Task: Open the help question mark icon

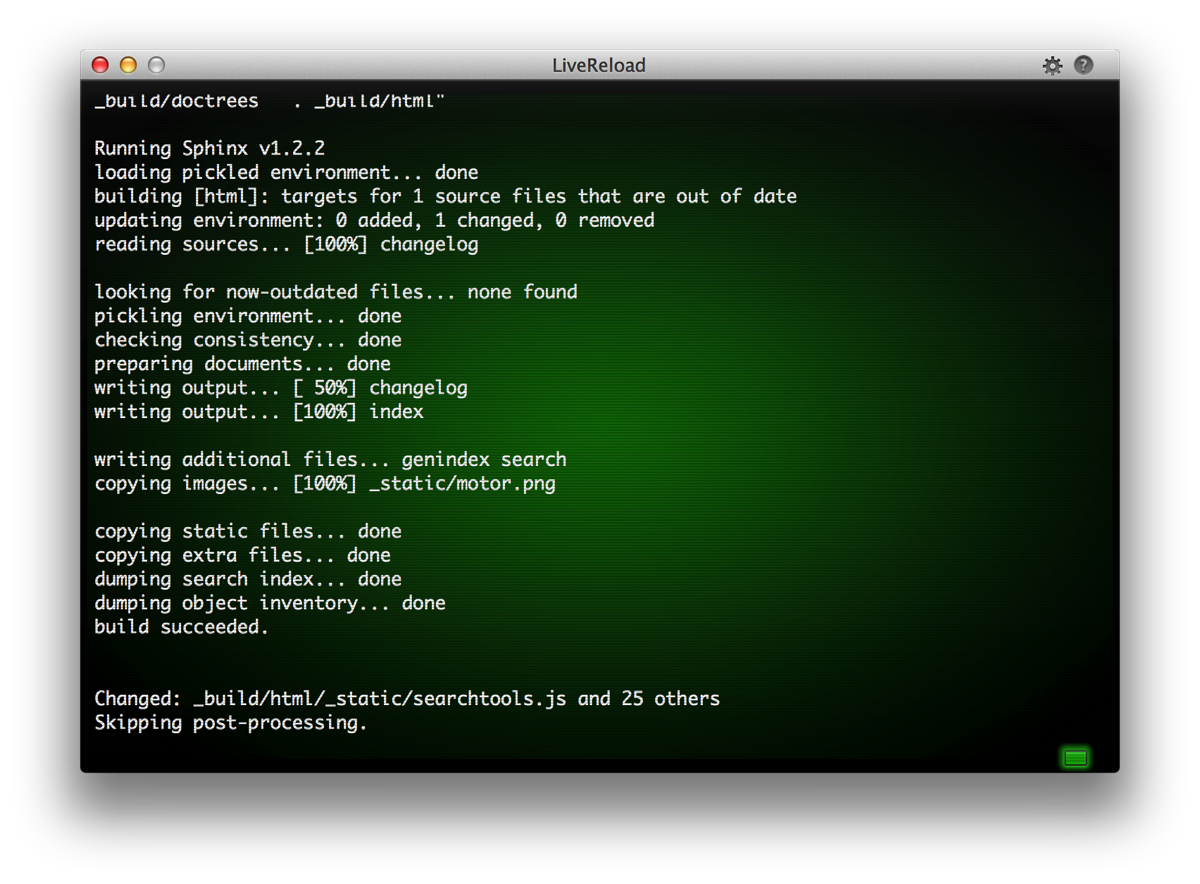Action: pos(1084,65)
